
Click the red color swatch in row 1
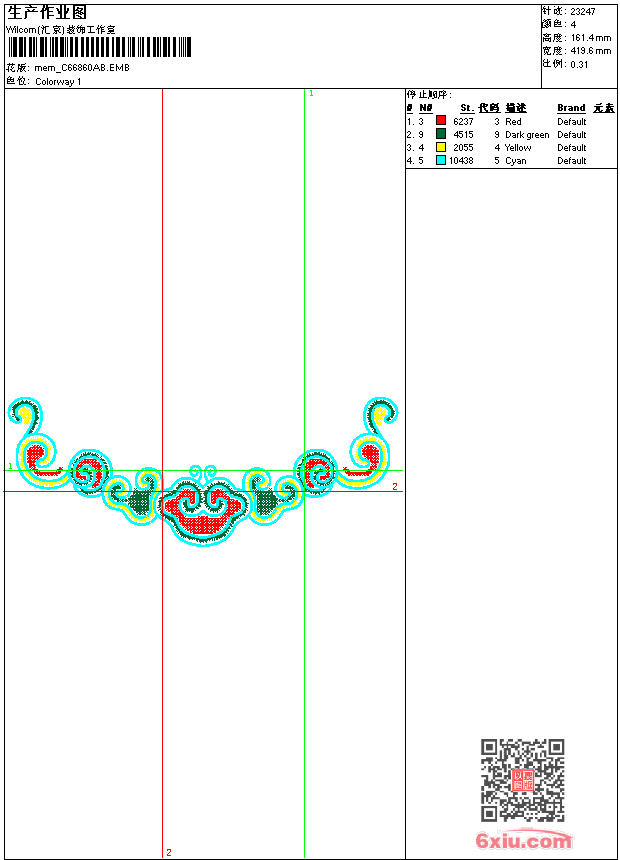tap(441, 121)
